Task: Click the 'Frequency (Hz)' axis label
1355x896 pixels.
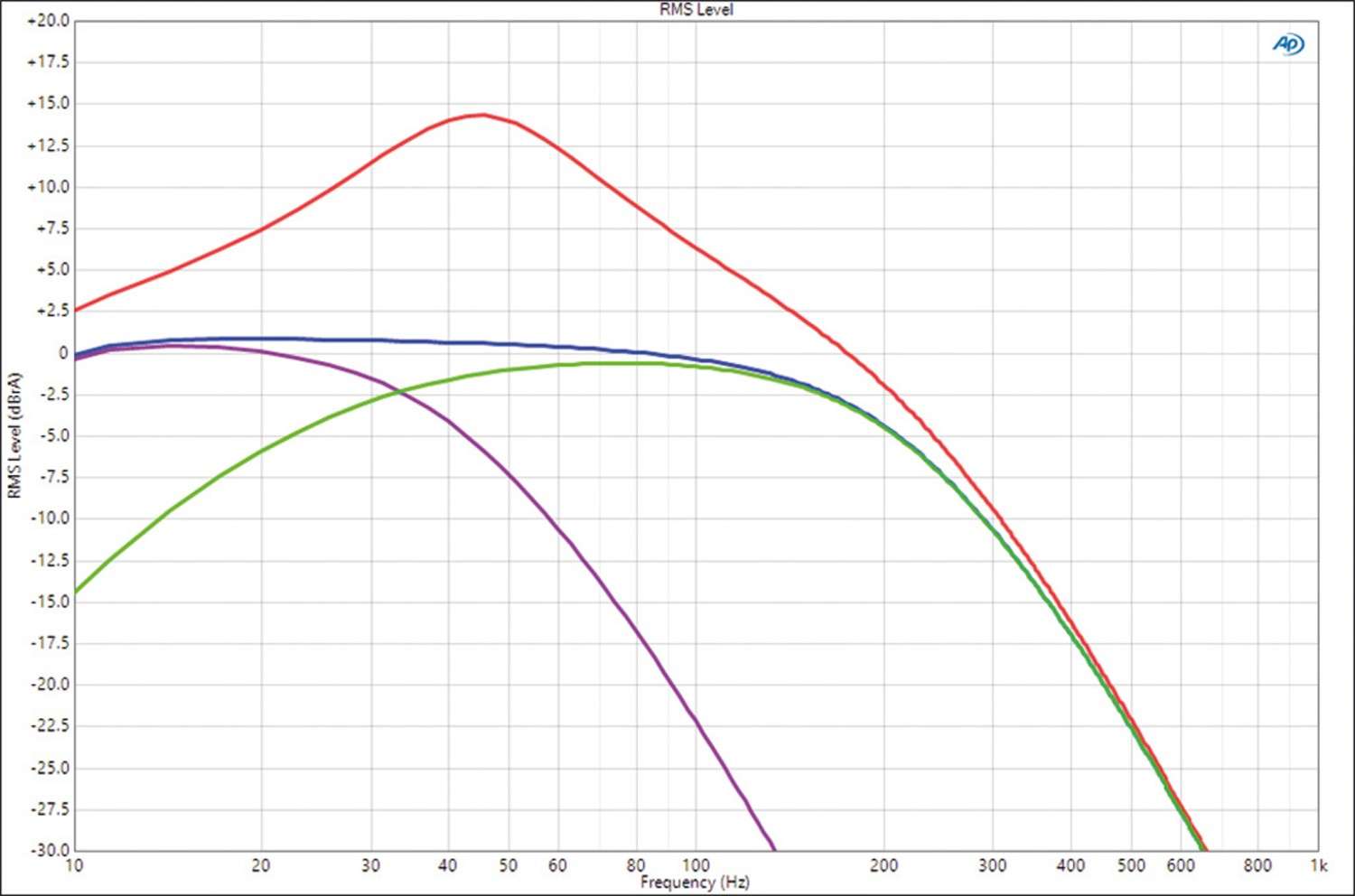Action: (x=695, y=882)
